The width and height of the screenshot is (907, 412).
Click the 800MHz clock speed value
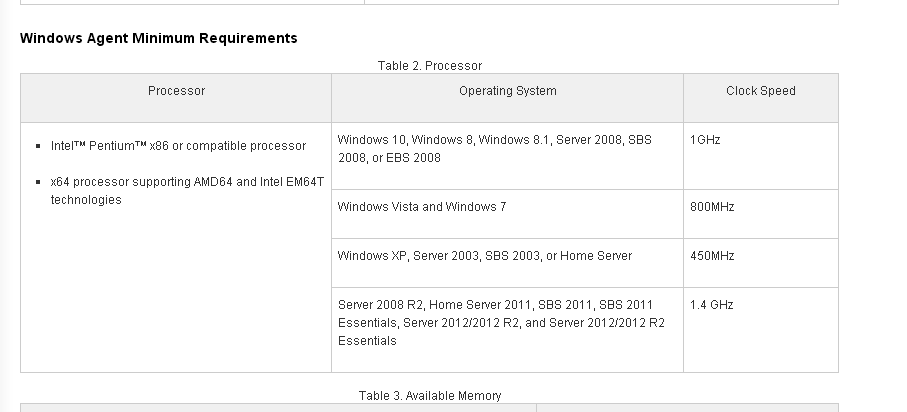712,207
